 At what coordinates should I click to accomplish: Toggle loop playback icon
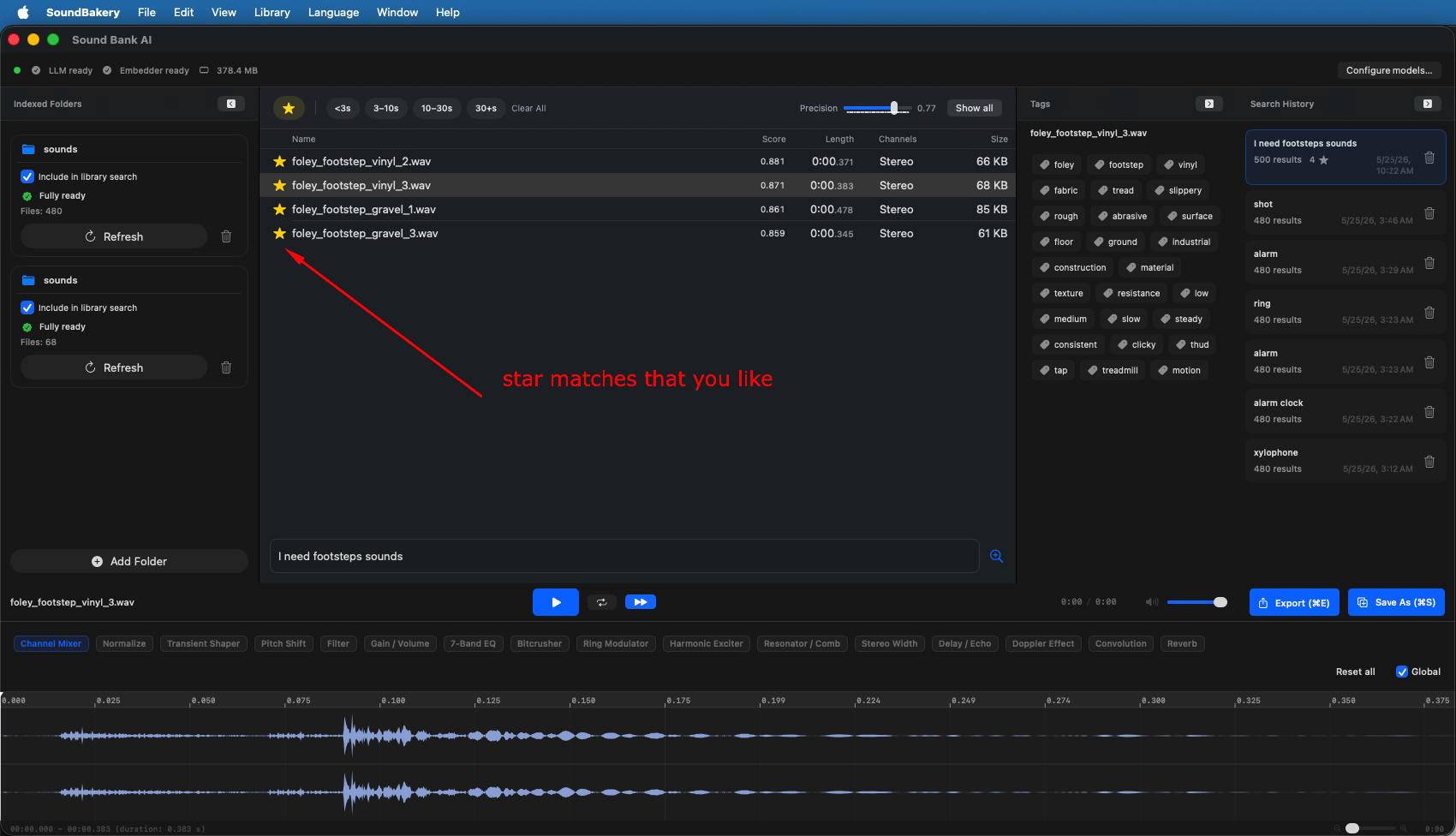[602, 602]
